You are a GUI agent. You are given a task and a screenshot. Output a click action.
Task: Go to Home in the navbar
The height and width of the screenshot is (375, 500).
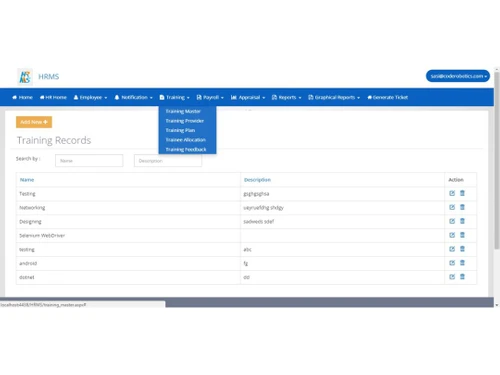(22, 97)
